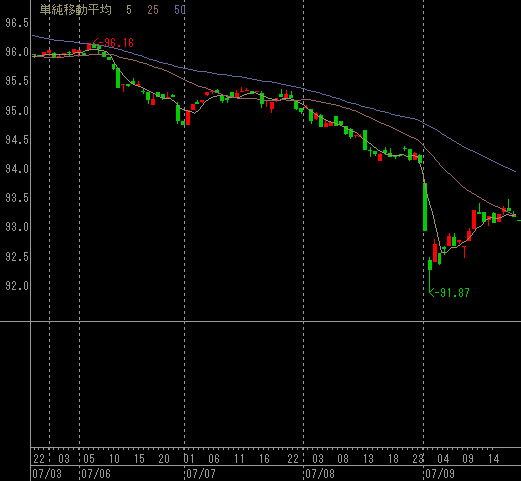Viewport: 521px width, 481px height.
Task: Select the 50-period moving average legend value
Action: pos(180,10)
